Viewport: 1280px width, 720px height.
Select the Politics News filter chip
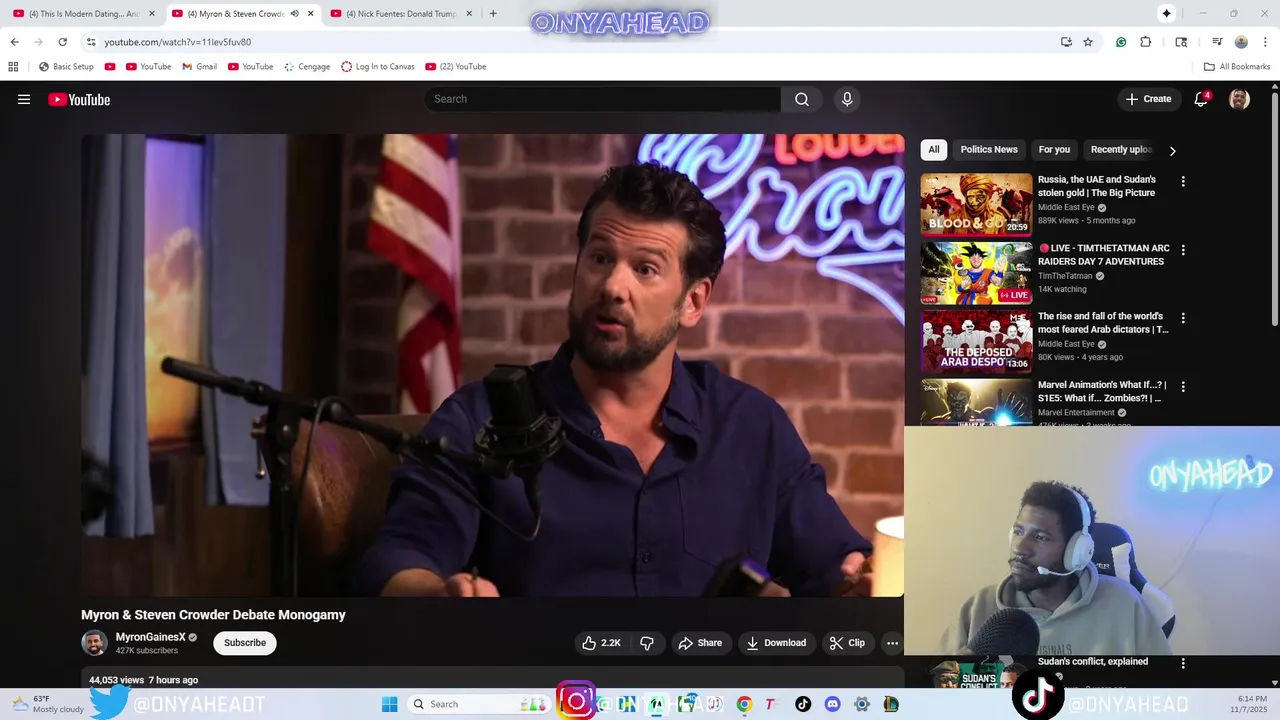pyautogui.click(x=989, y=149)
